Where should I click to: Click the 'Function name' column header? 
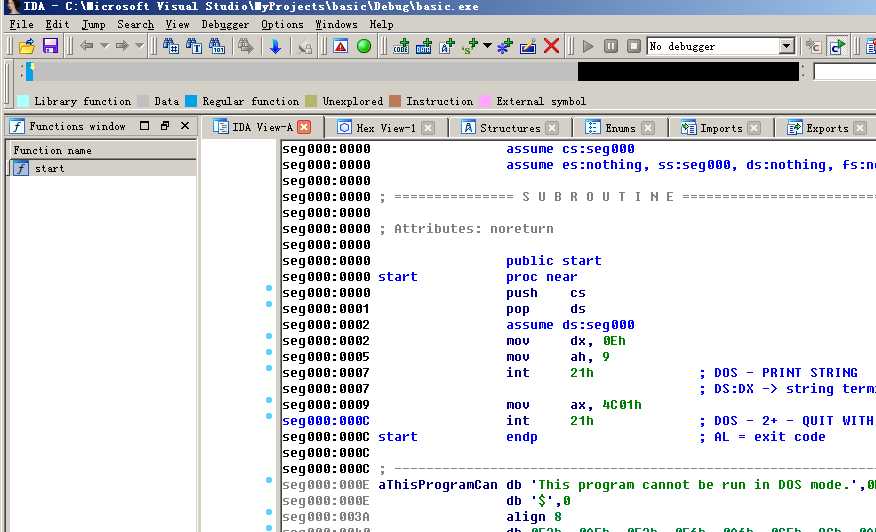(102, 150)
